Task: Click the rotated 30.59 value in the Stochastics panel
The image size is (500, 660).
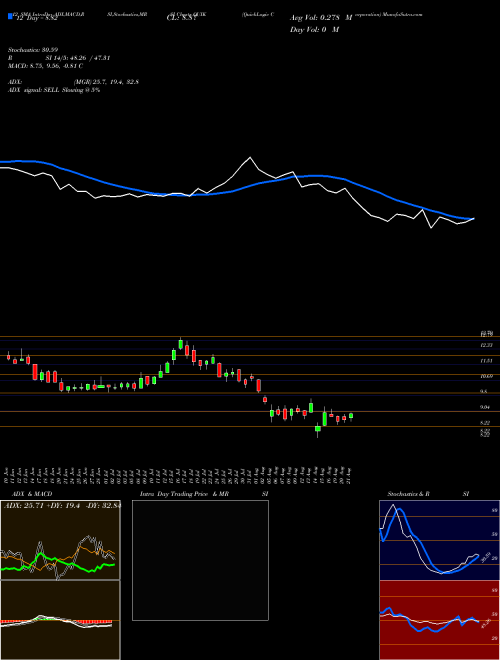Action: pos(486,557)
